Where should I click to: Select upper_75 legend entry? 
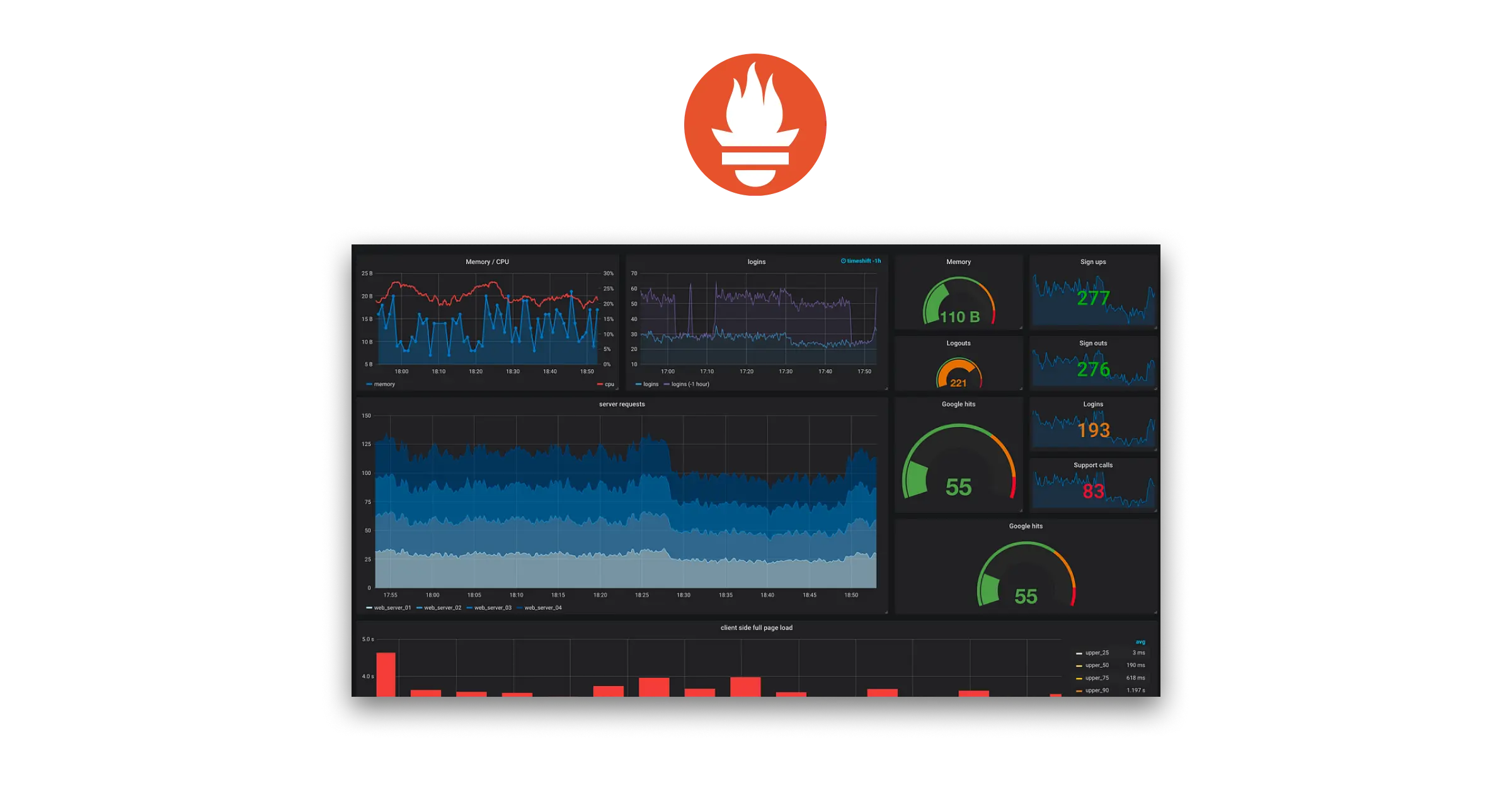point(1097,678)
